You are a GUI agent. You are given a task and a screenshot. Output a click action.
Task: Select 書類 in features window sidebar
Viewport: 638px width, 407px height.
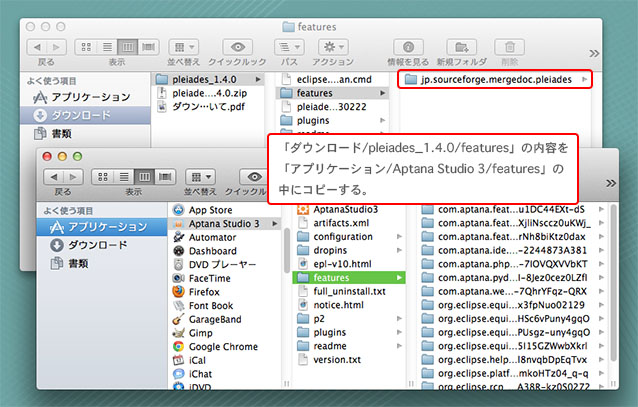coord(85,133)
